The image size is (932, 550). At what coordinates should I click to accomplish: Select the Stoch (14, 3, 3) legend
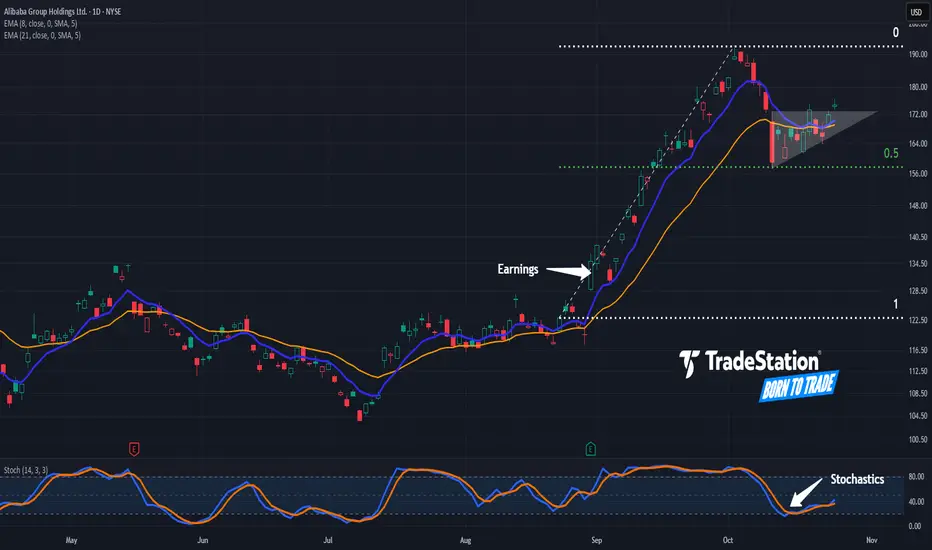[26, 470]
